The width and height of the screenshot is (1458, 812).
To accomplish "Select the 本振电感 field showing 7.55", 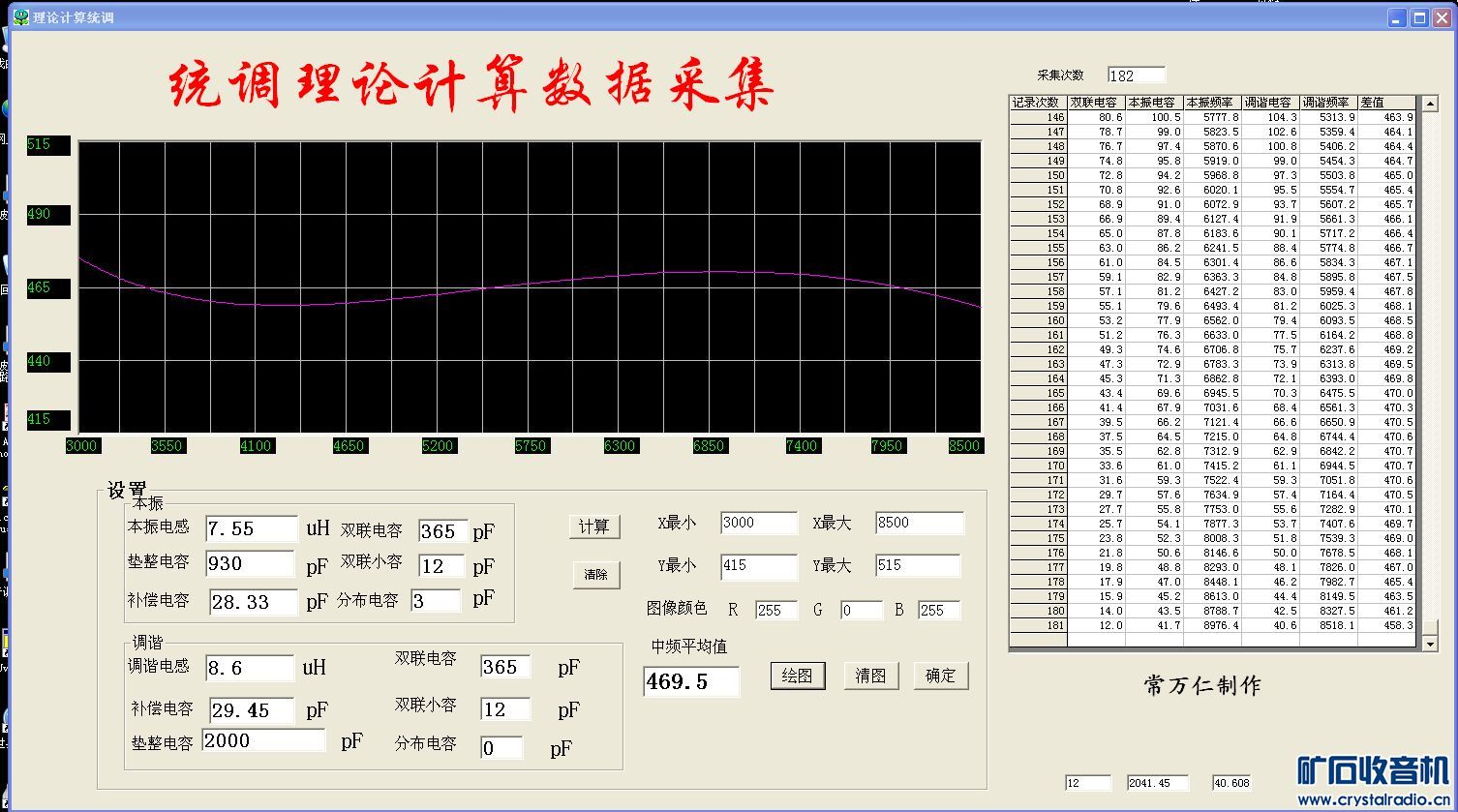I will tap(251, 528).
